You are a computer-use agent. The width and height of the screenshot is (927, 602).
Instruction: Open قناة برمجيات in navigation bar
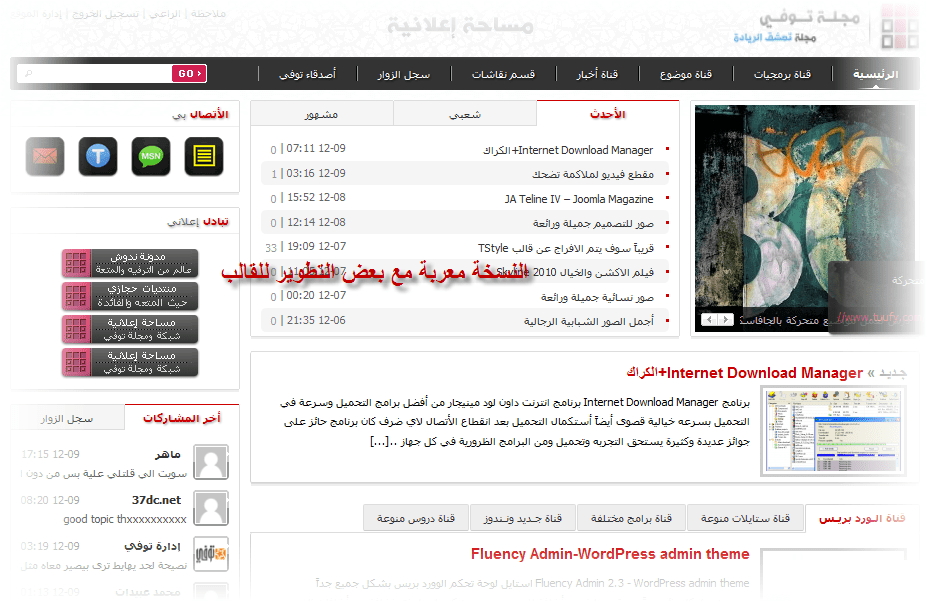782,75
